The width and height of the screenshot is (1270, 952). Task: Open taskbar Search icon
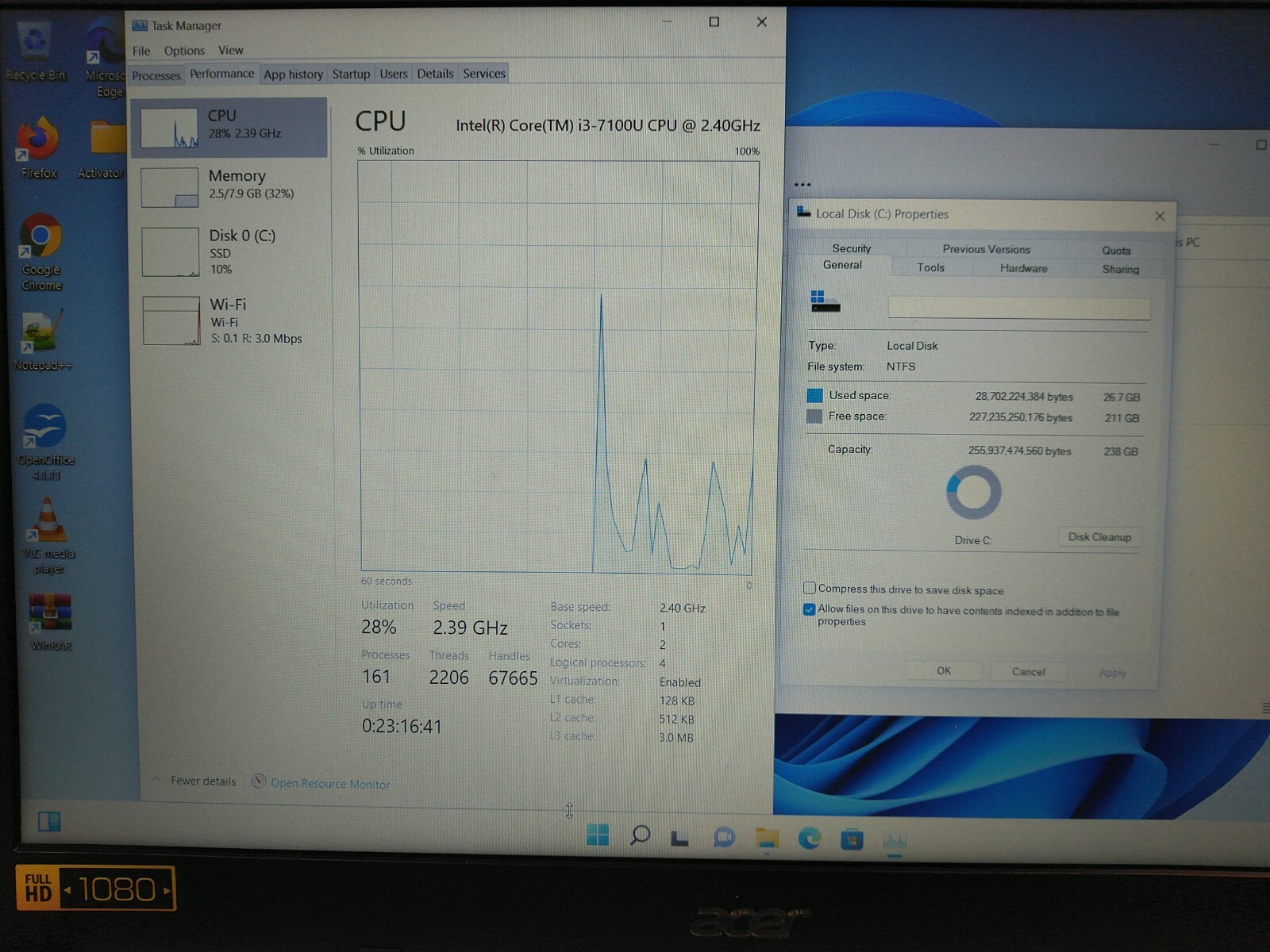[x=640, y=835]
